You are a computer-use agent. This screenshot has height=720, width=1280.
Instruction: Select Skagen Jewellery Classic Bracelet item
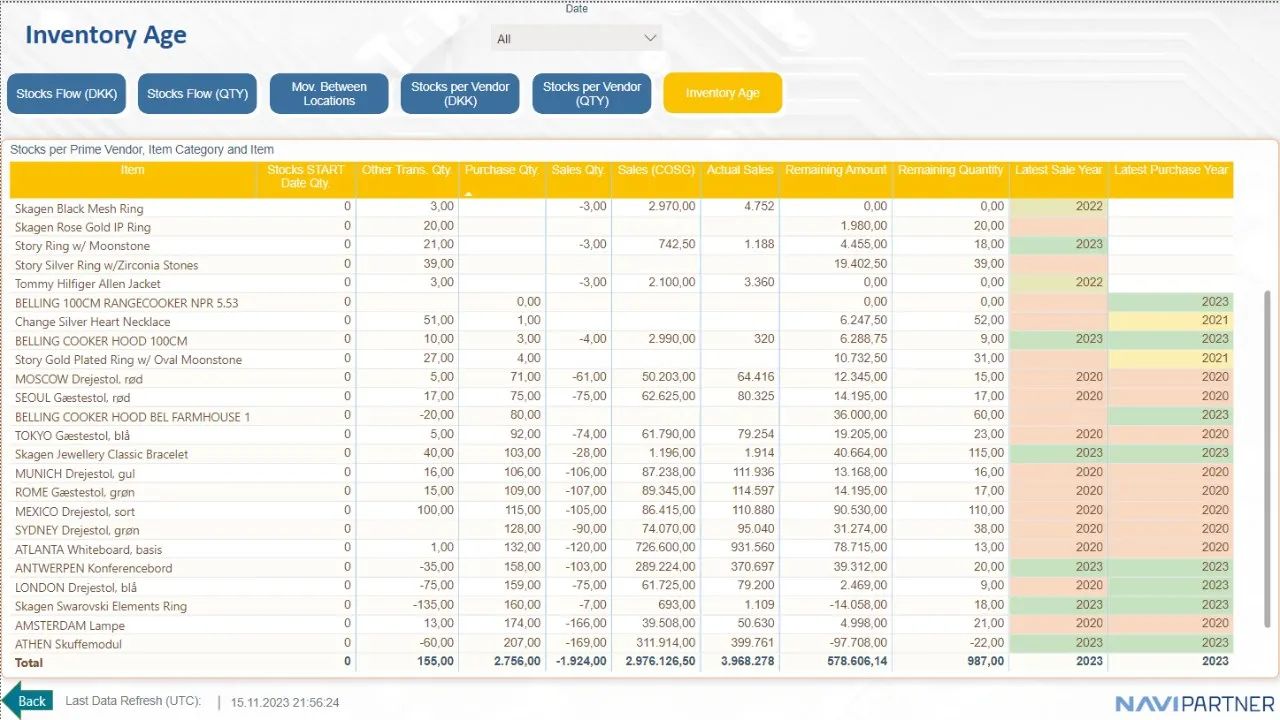pyautogui.click(x=102, y=454)
